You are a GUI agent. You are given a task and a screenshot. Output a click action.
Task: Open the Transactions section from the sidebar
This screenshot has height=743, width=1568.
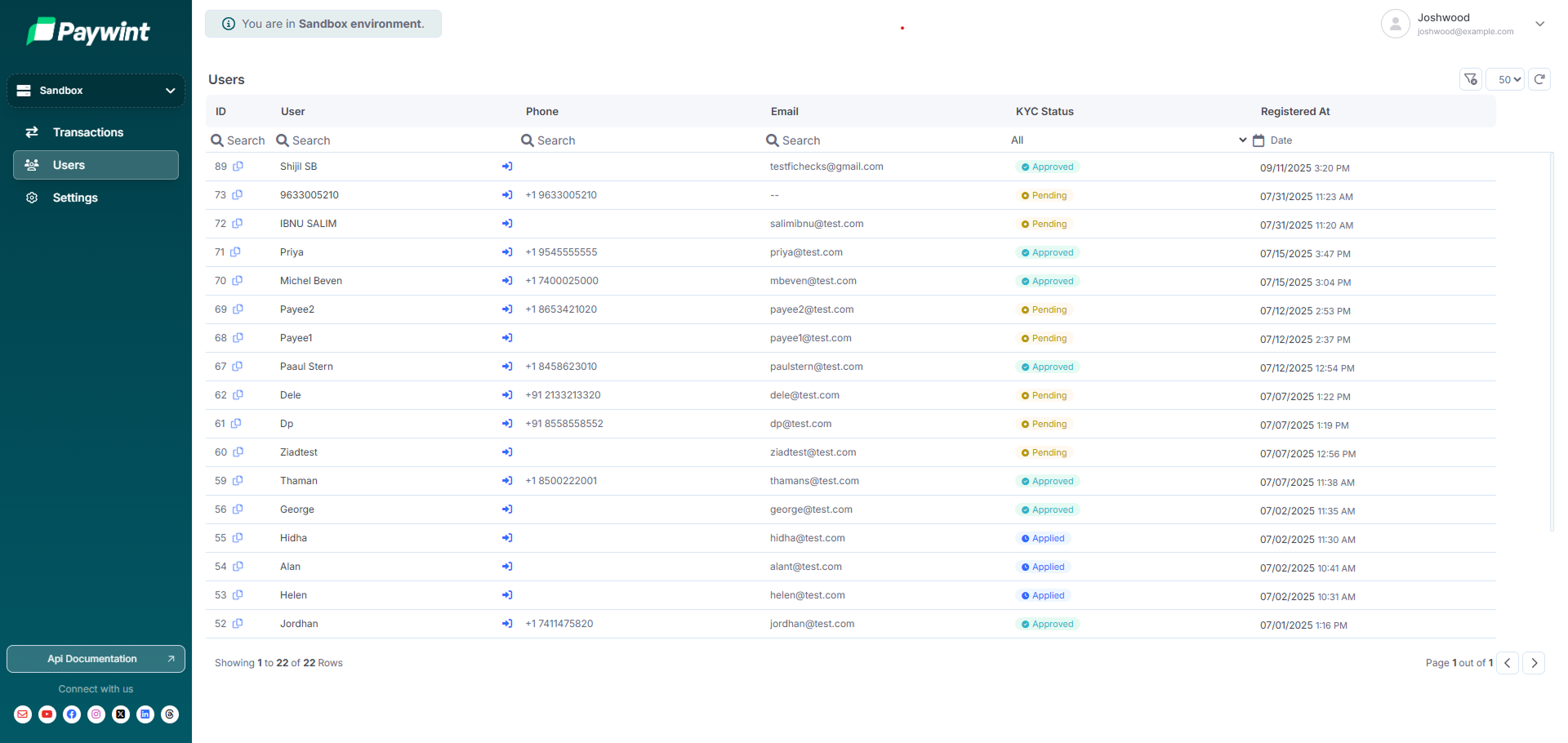(x=87, y=131)
